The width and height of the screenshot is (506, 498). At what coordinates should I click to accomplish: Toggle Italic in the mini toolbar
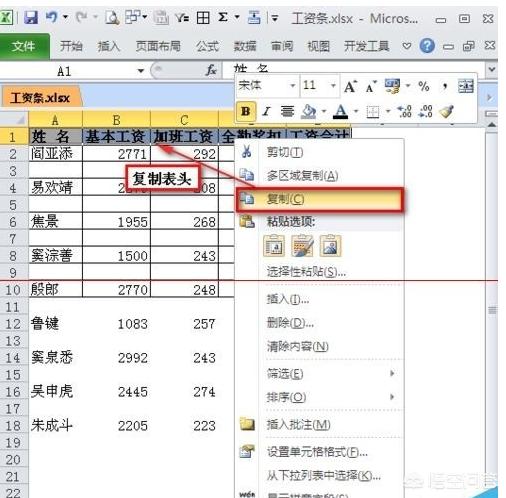coord(266,111)
